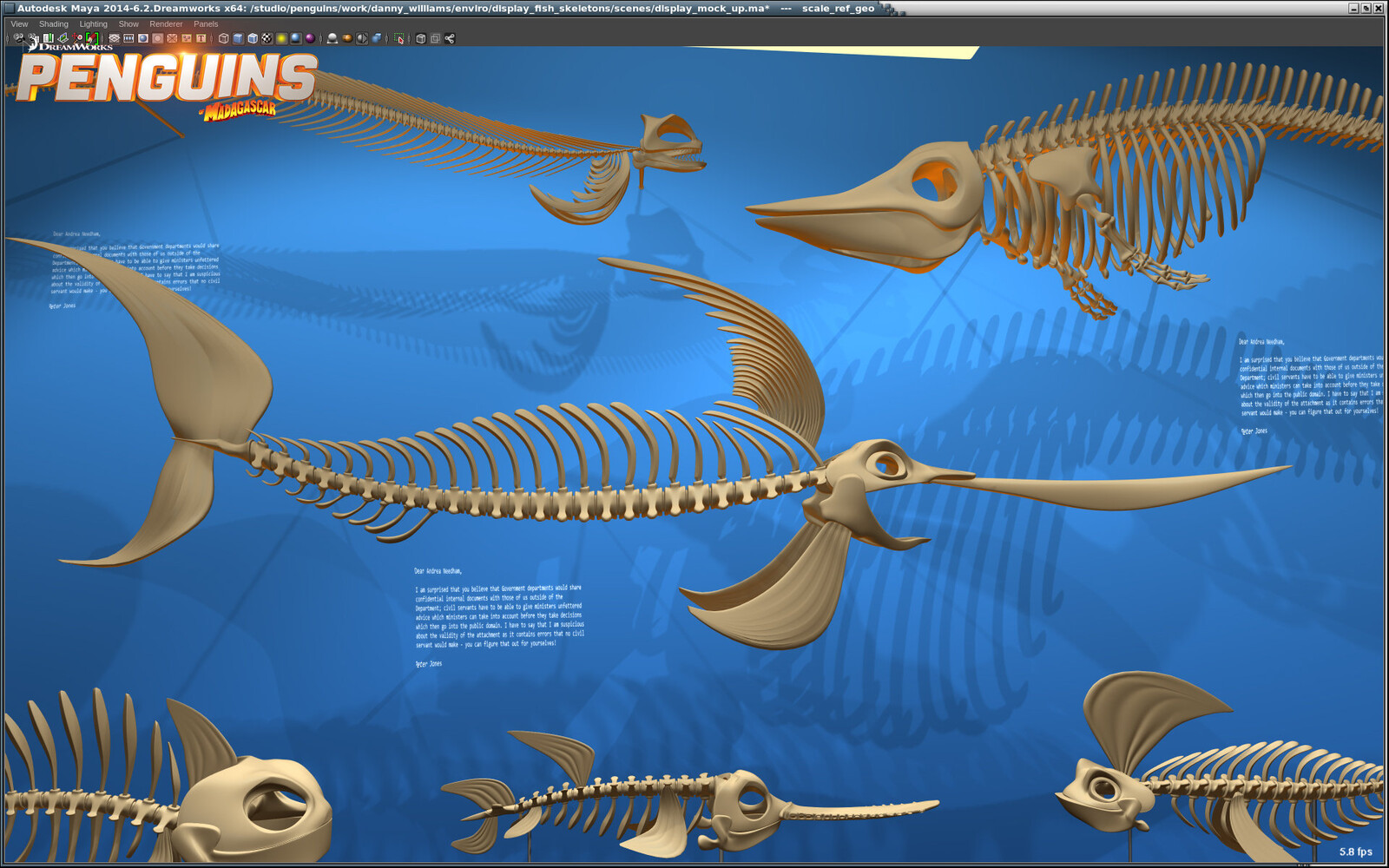Toggle the Film Gate display
The height and width of the screenshot is (868, 1389).
pyautogui.click(x=128, y=38)
